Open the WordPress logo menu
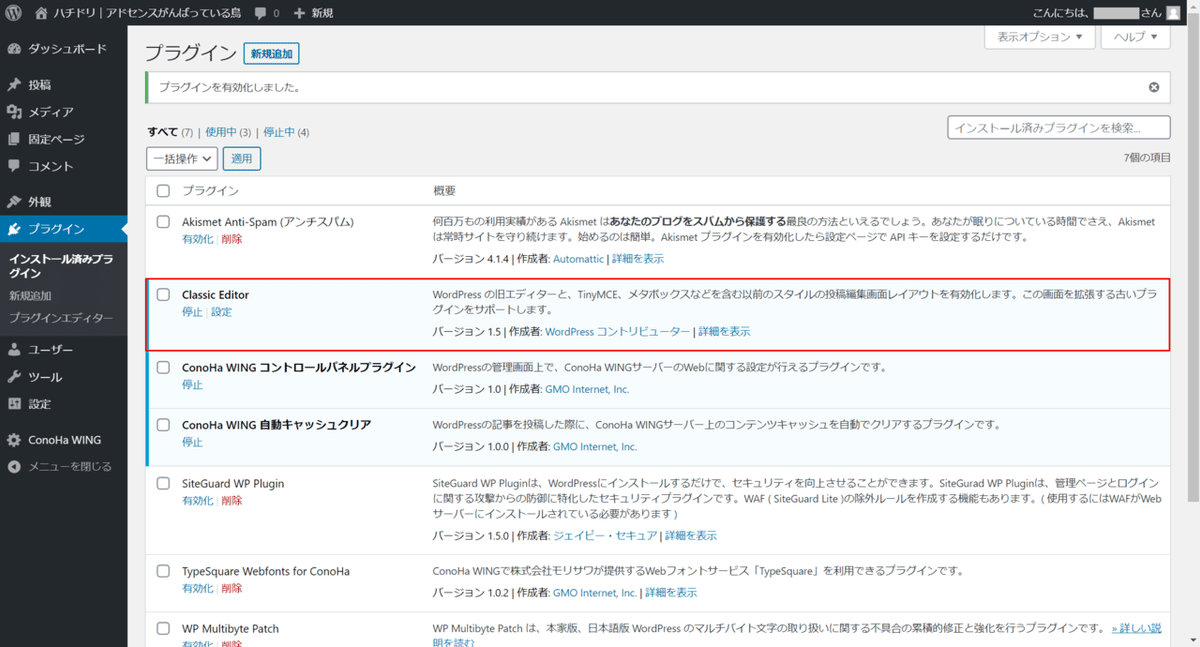The width and height of the screenshot is (1200, 647). pos(14,13)
